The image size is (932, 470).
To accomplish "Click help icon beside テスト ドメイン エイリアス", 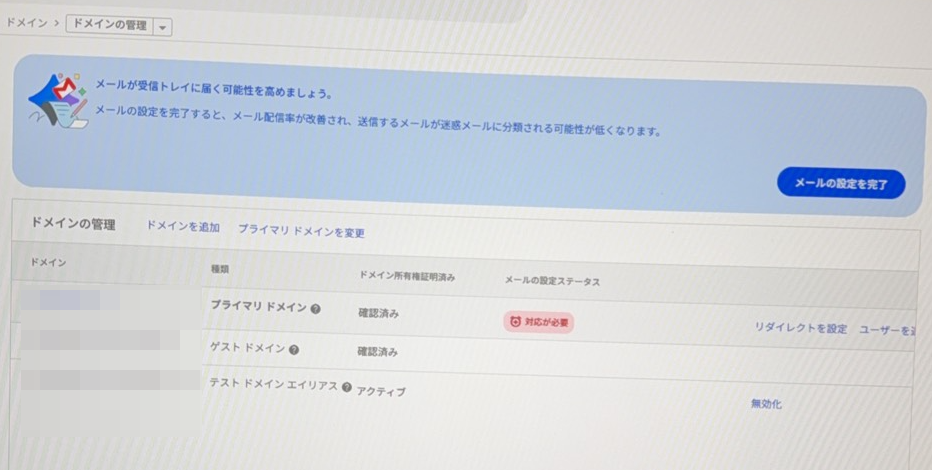I will pyautogui.click(x=347, y=387).
